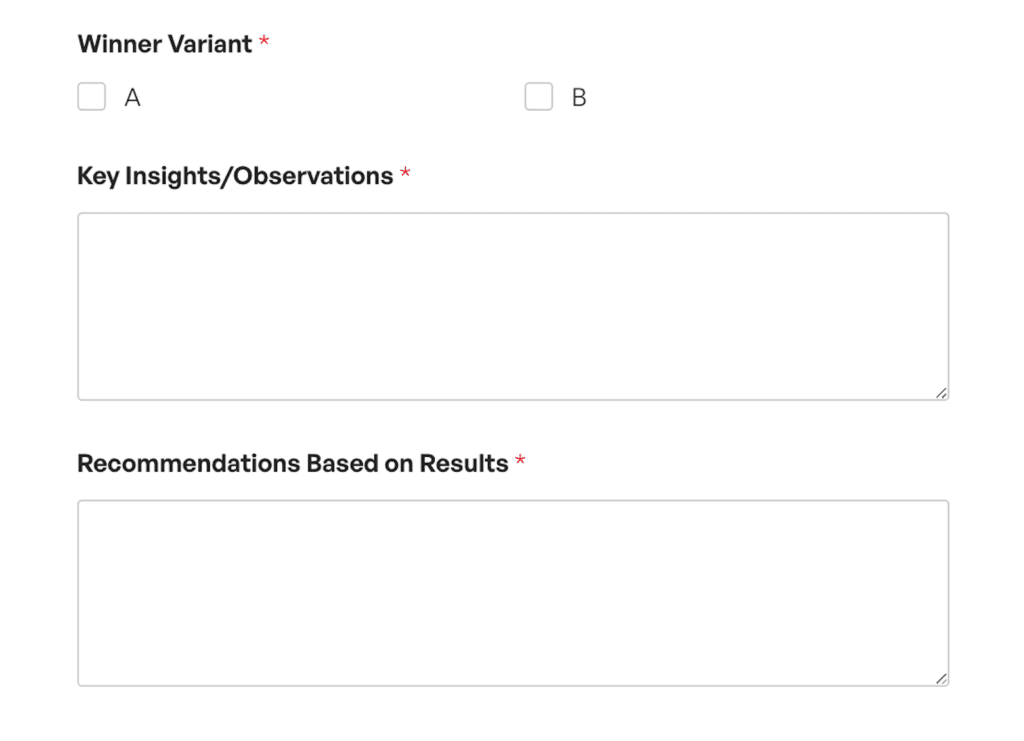Click the "Key Insights" part of the label
The height and width of the screenshot is (741, 1024).
tap(150, 176)
